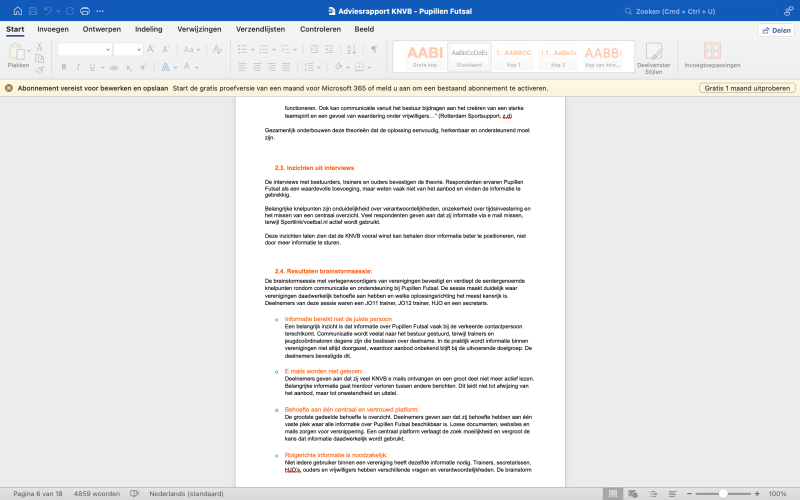800x500 pixels.
Task: Expand the font name dropdown
Action: [x=107, y=49]
